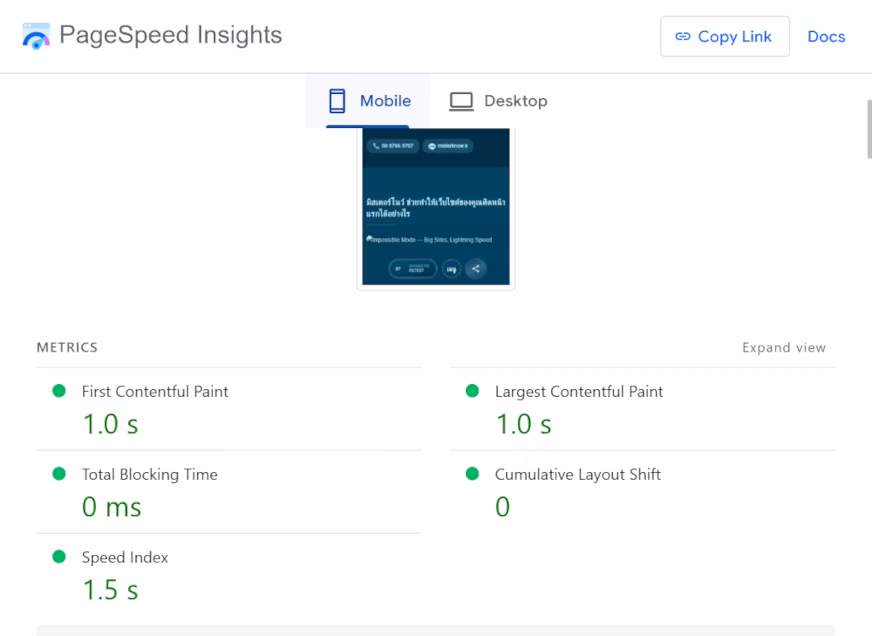Click the Largest Contentful Paint metric label
This screenshot has width=872, height=636.
(x=579, y=391)
